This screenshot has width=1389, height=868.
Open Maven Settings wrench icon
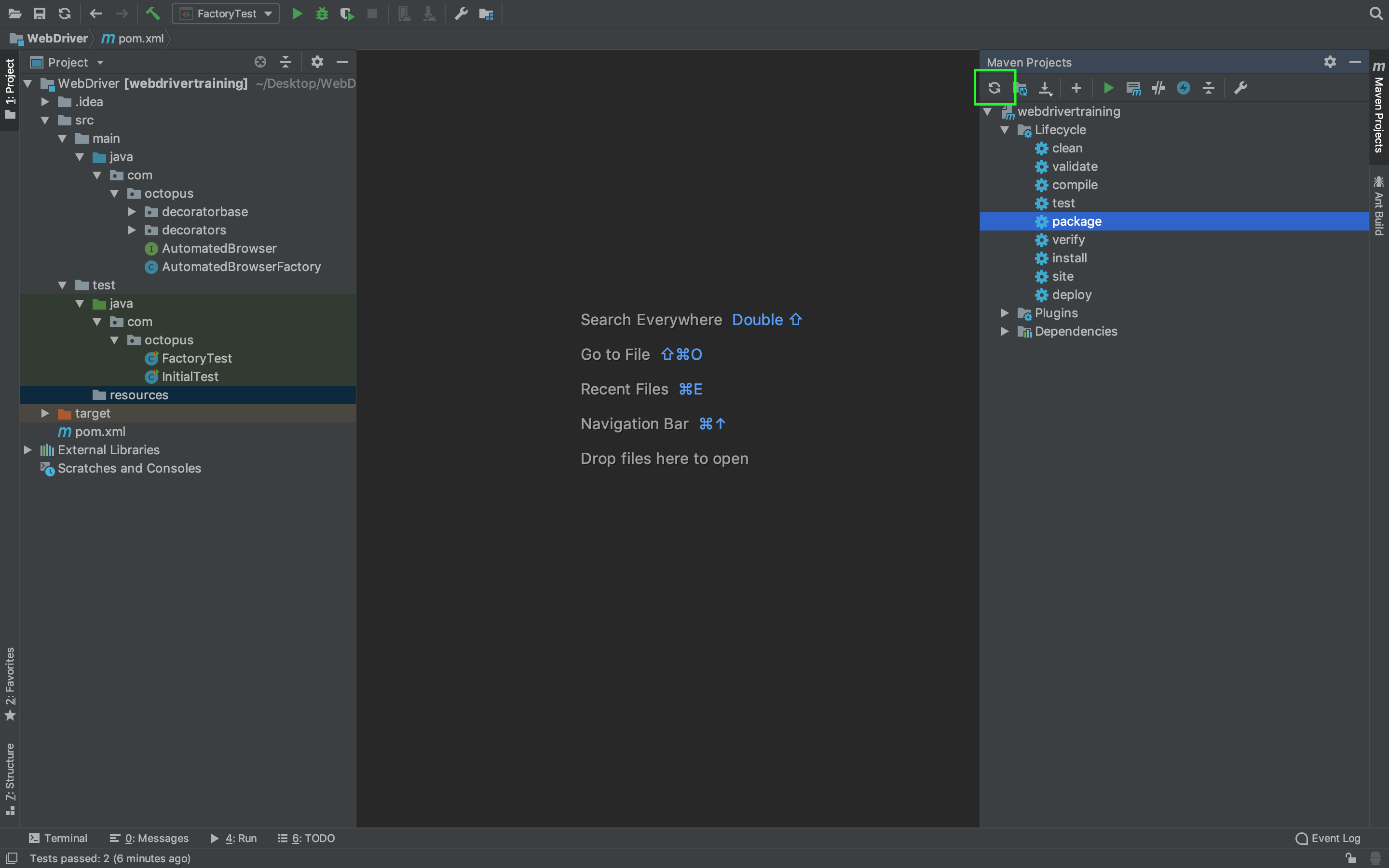[x=1240, y=88]
